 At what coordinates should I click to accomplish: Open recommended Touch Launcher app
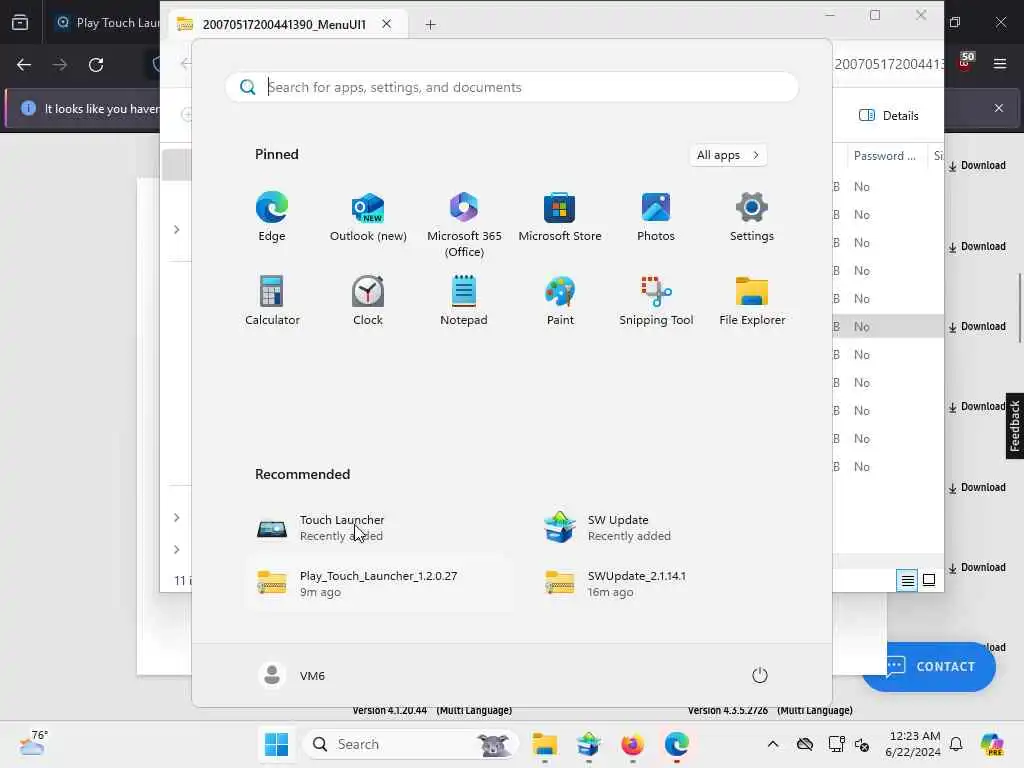coord(379,528)
